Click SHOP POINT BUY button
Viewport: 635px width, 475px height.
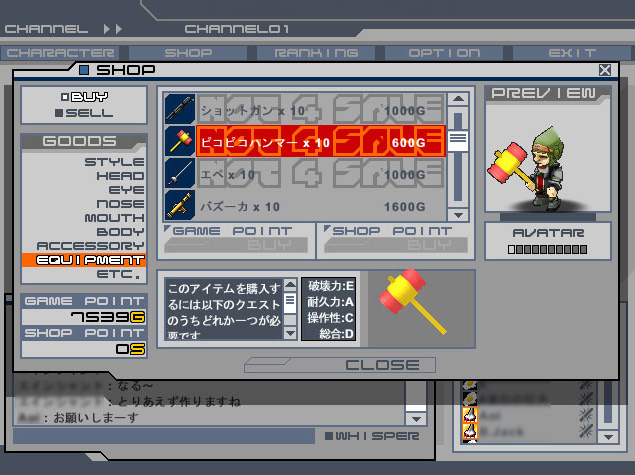396,245
